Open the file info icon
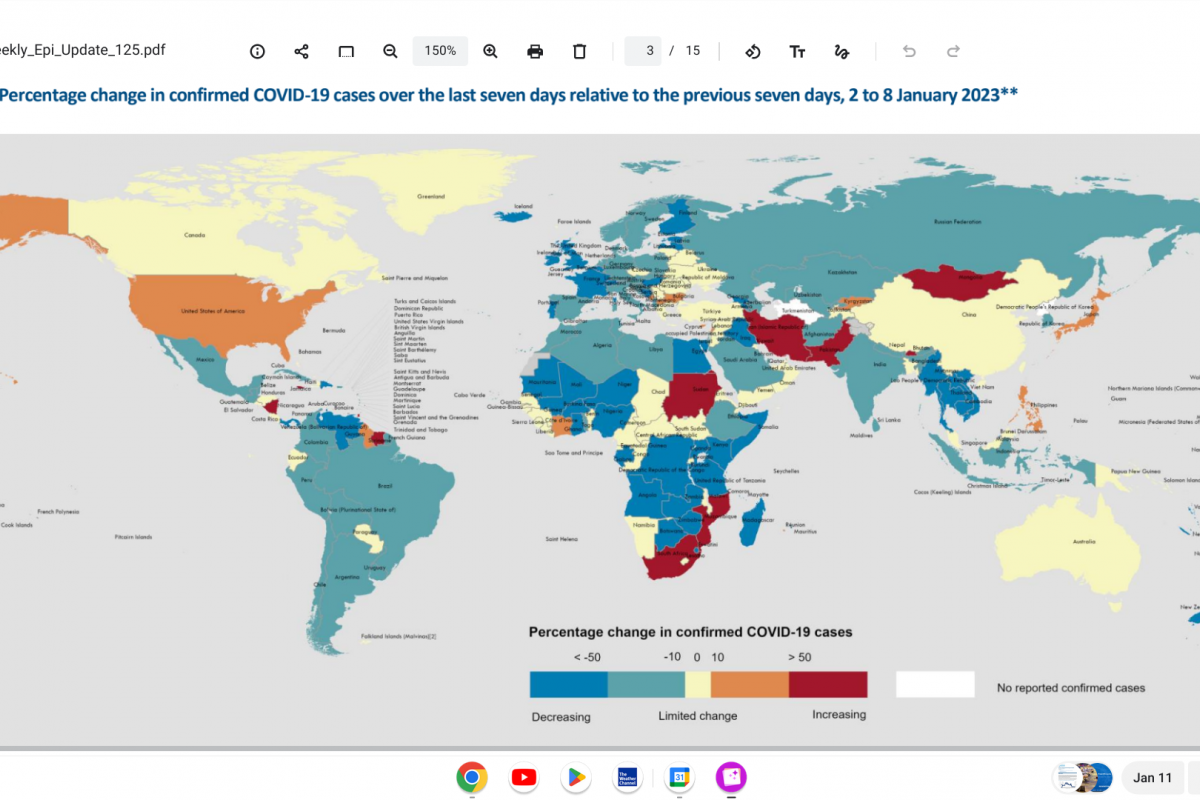This screenshot has height=800, width=1200. [257, 51]
